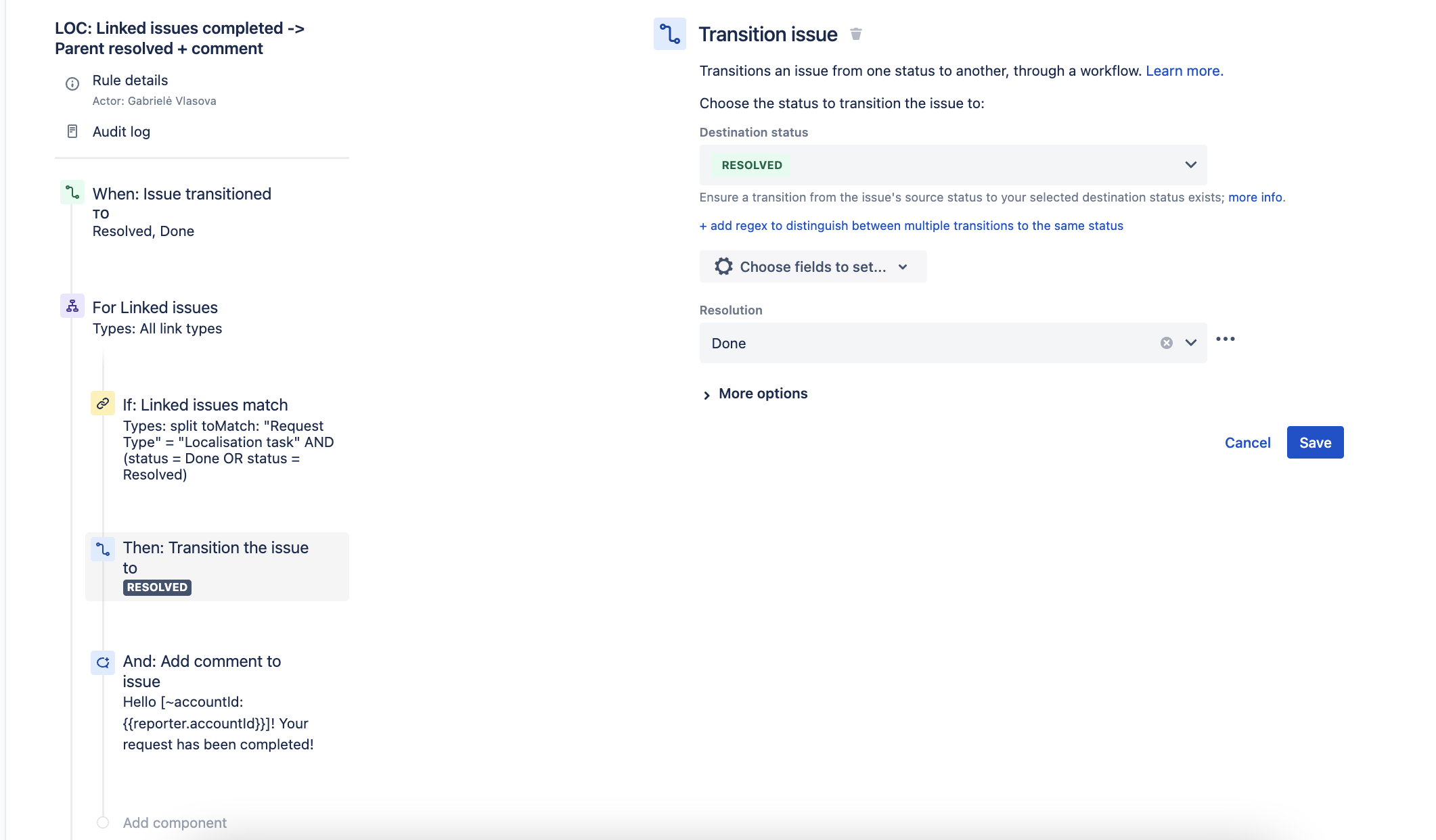Image resolution: width=1436 pixels, height=840 pixels.
Task: Click the rule title LOC: Linked issues completed
Action: coord(179,38)
